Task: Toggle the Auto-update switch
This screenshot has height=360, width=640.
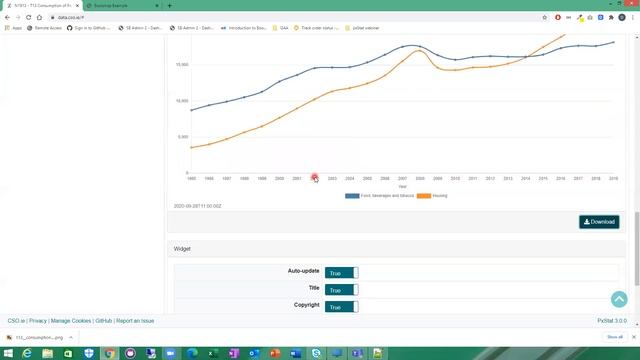Action: pyautogui.click(x=342, y=273)
